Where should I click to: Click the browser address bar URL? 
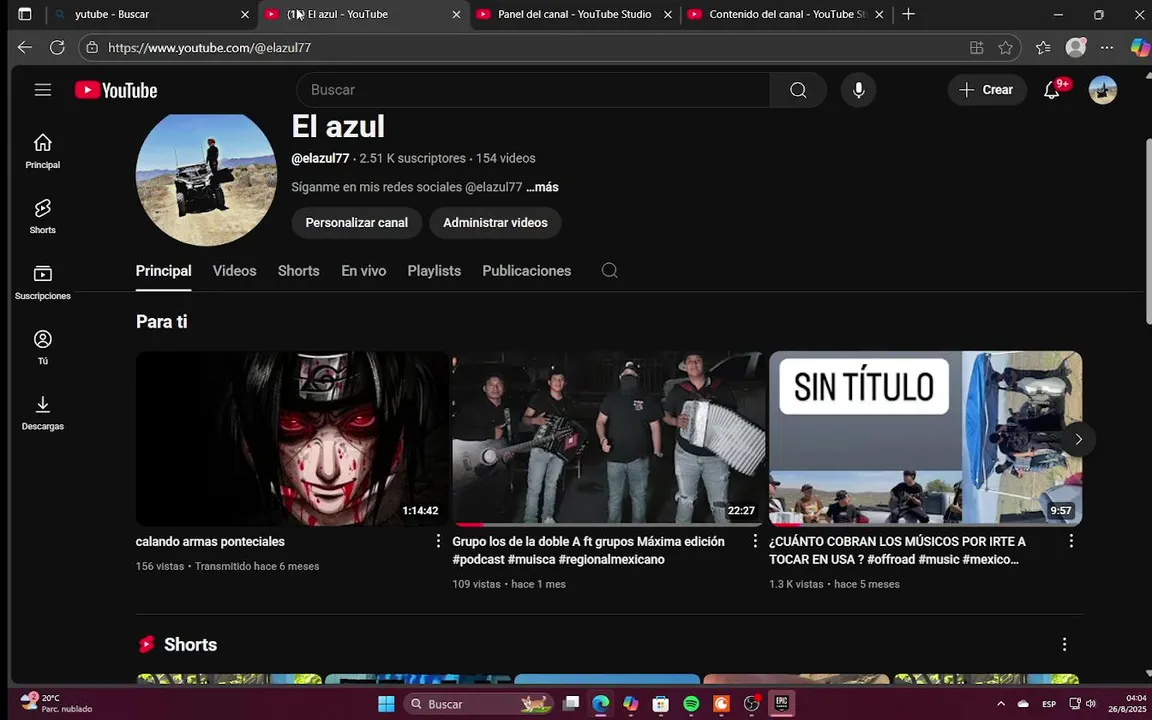coord(209,48)
